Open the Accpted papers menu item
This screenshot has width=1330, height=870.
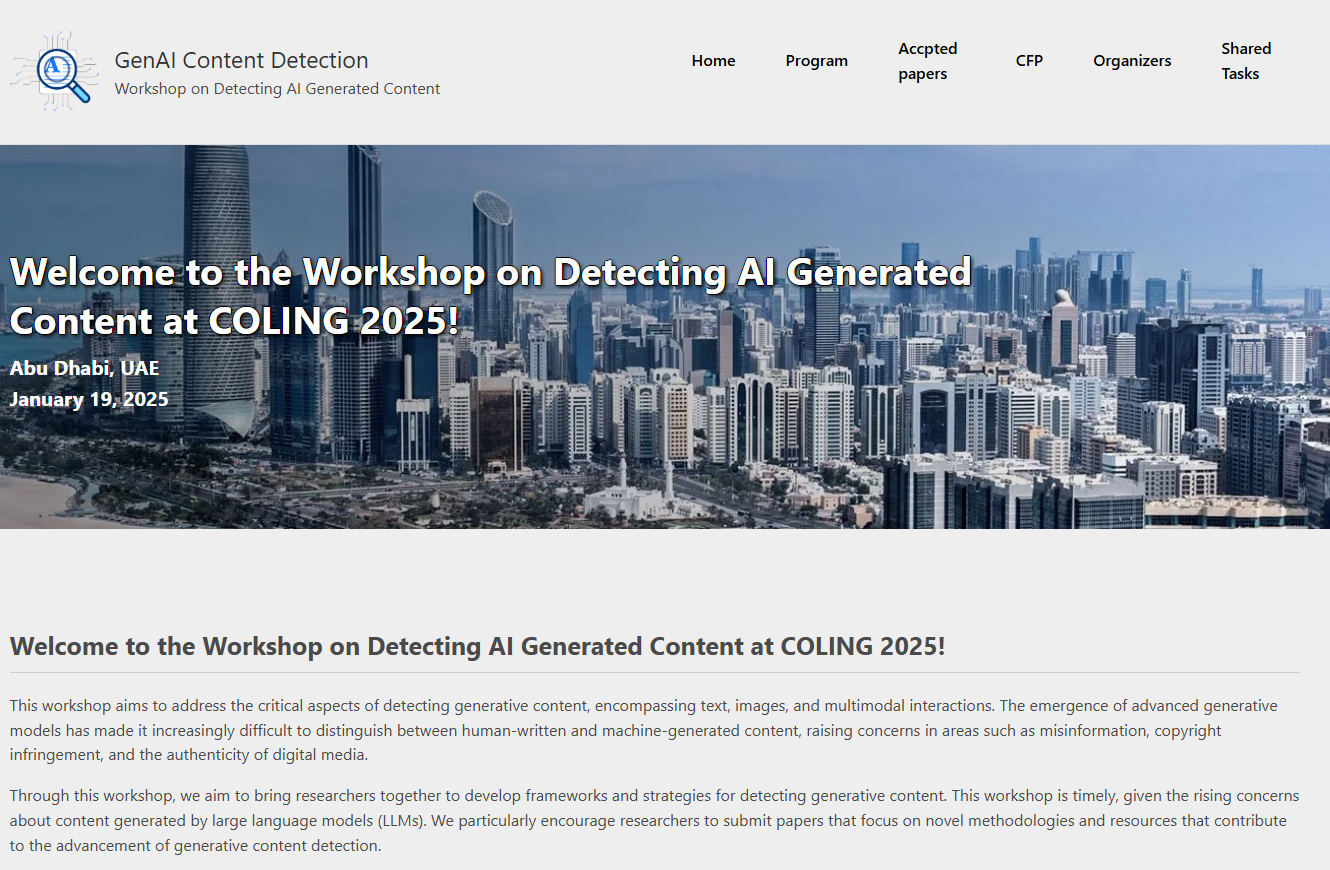coord(928,61)
